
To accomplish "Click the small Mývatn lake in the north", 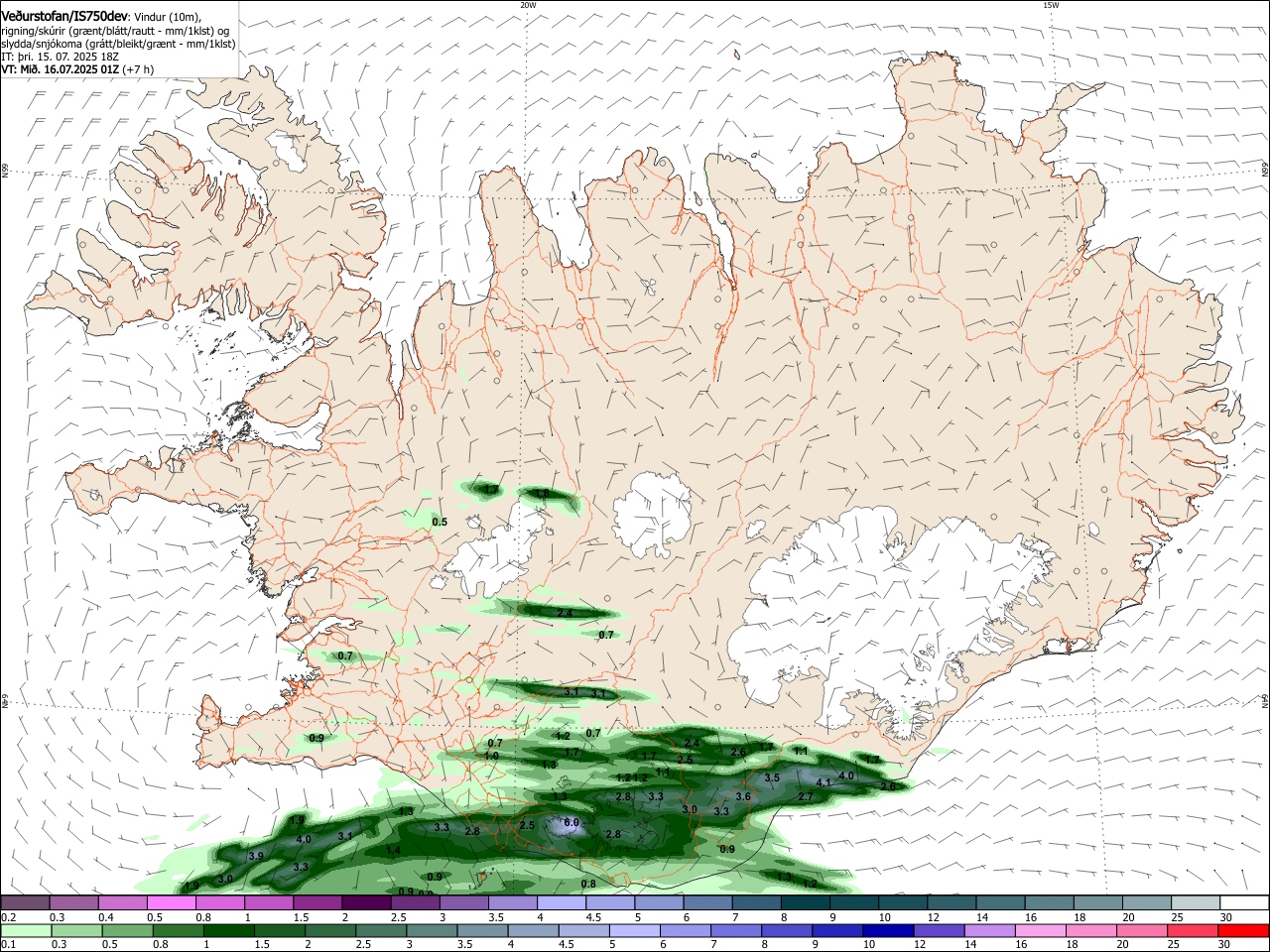I will (x=649, y=288).
